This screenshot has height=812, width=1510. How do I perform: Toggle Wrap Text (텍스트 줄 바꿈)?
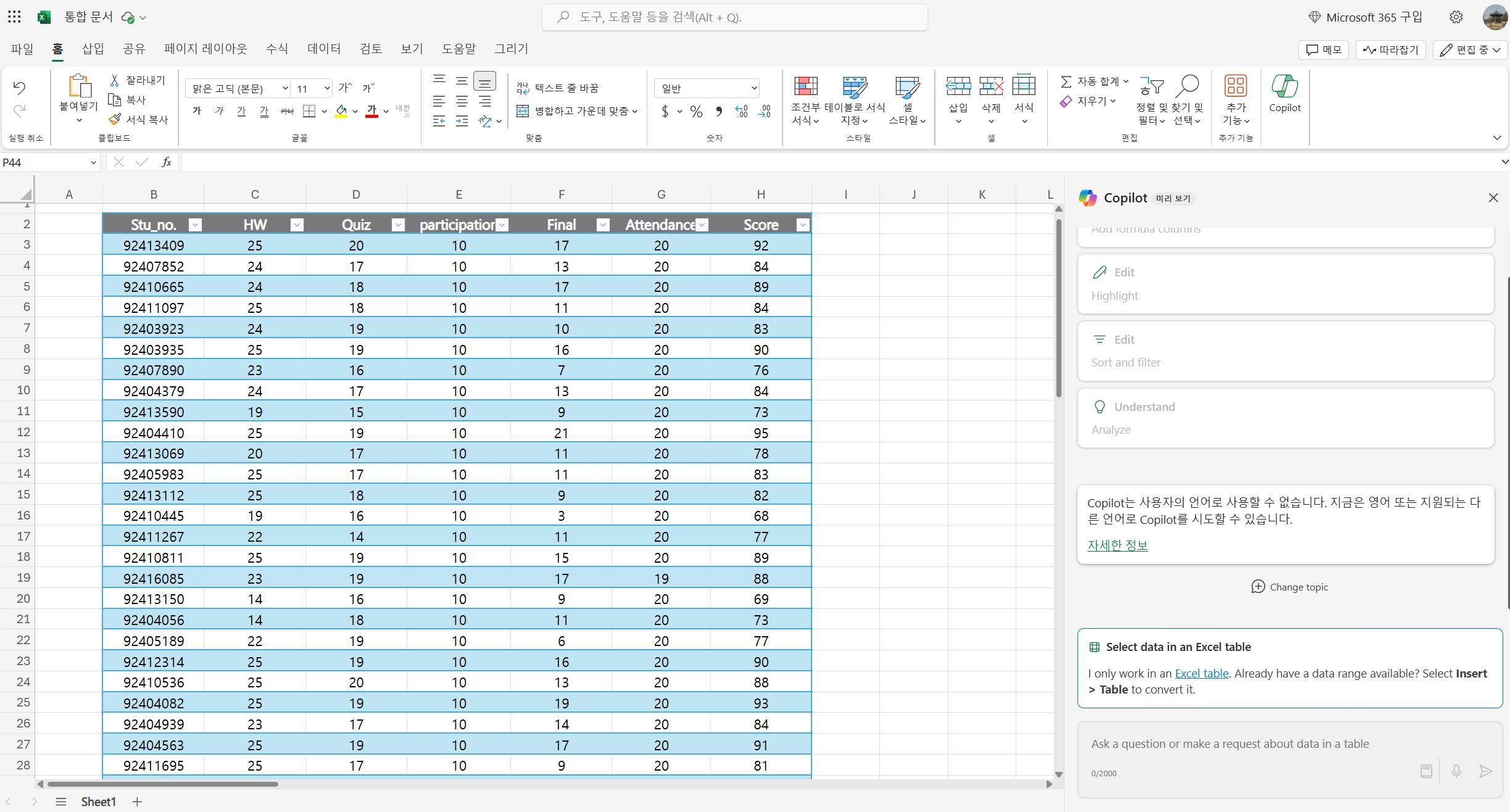pos(523,88)
